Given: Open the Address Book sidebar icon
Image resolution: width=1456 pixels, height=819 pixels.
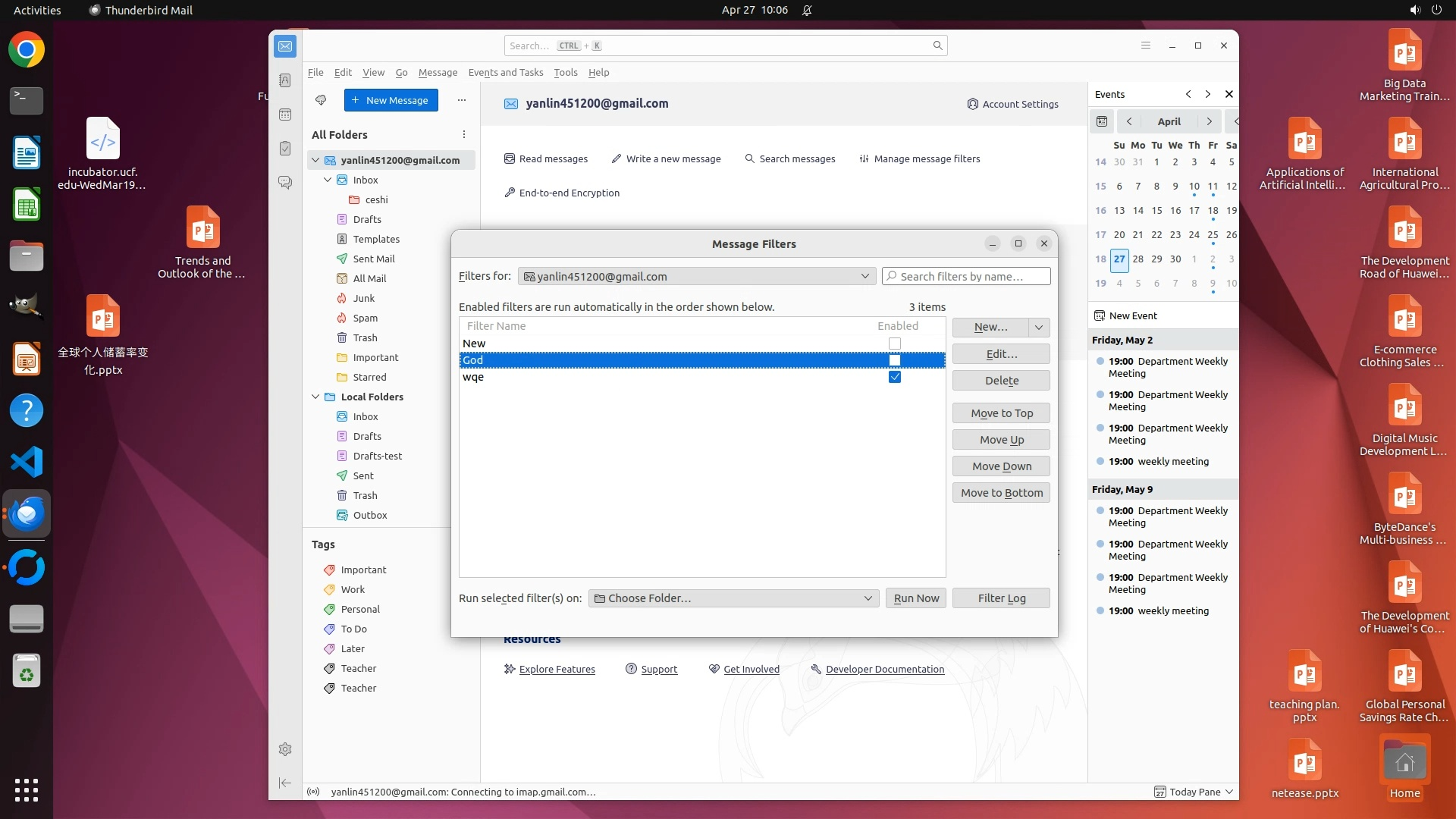Looking at the screenshot, I should [285, 80].
